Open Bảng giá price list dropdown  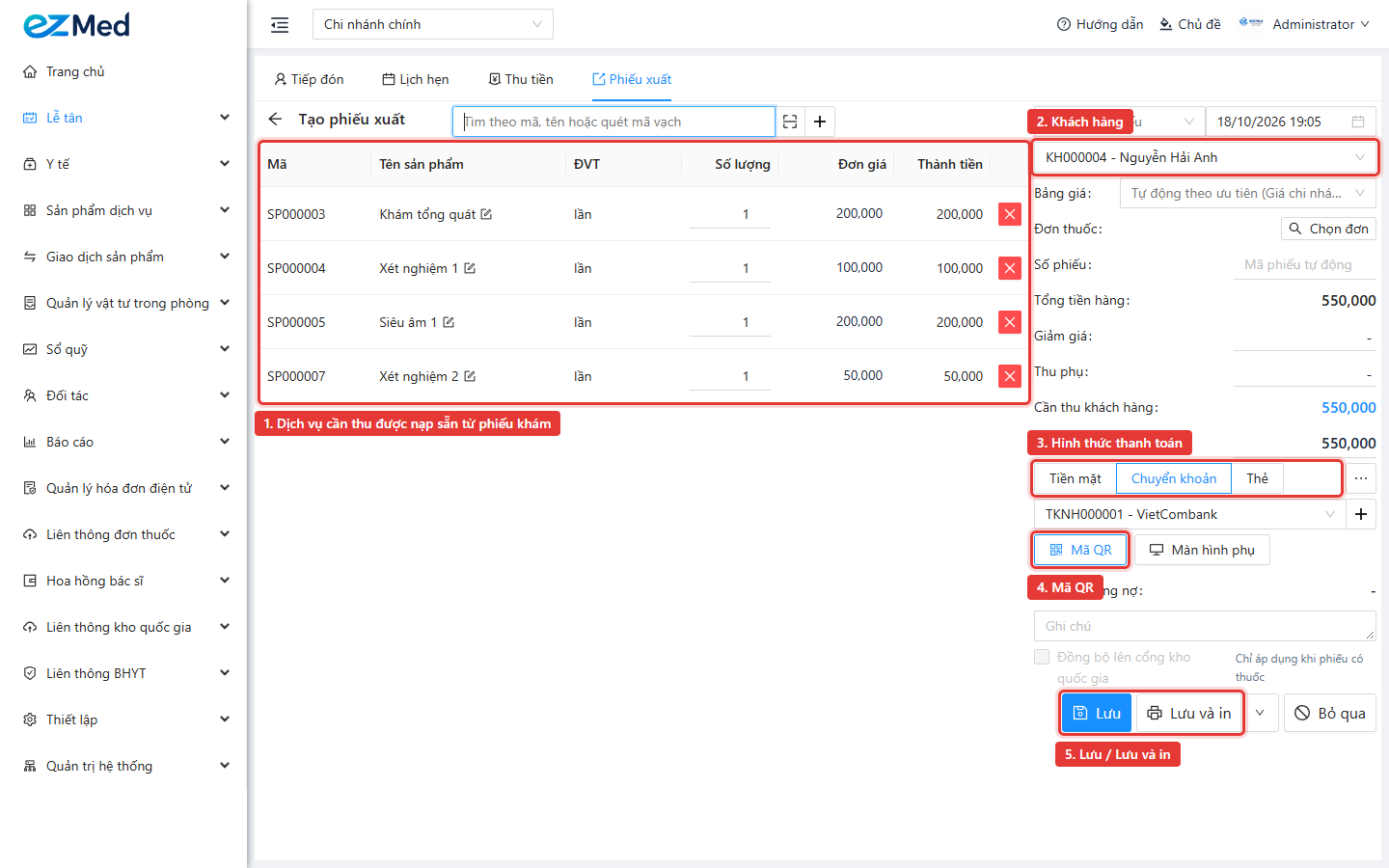point(1248,193)
